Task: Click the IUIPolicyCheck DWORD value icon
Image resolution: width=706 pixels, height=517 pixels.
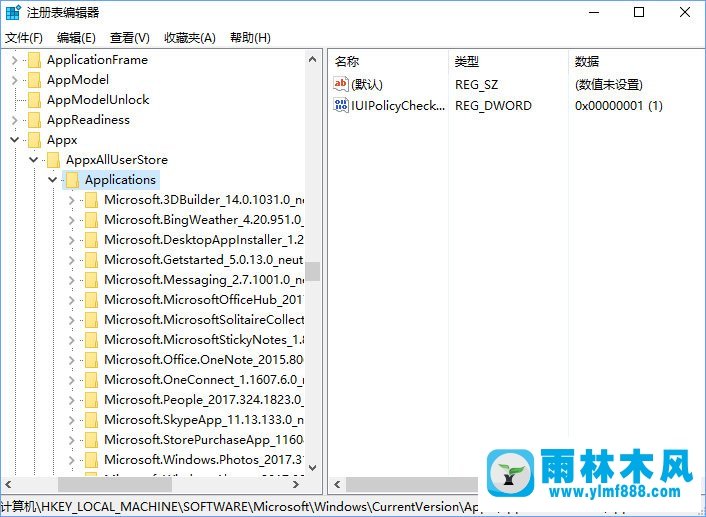Action: (x=341, y=105)
